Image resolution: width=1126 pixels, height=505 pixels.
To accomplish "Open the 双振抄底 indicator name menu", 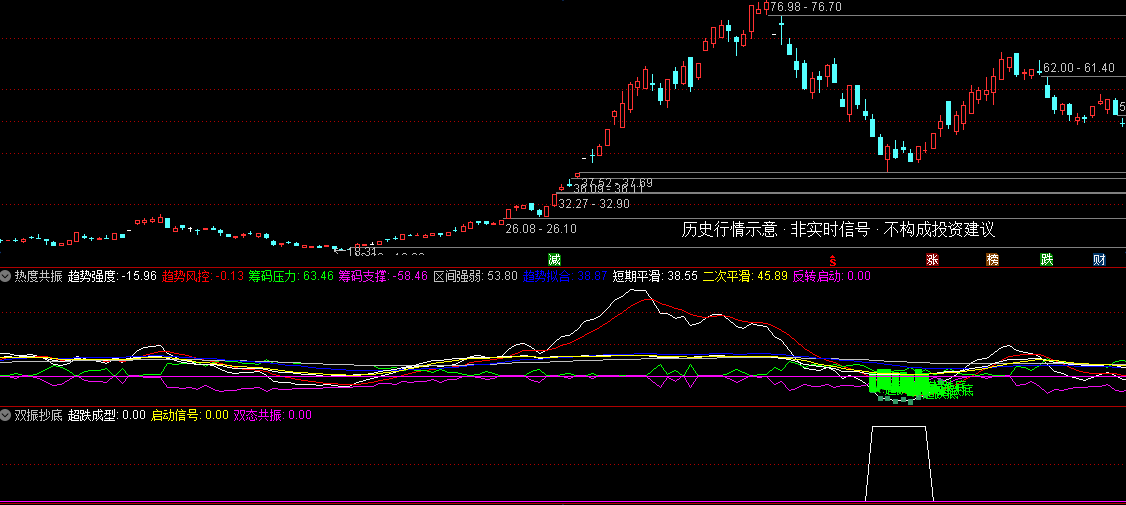I will 39,414.
